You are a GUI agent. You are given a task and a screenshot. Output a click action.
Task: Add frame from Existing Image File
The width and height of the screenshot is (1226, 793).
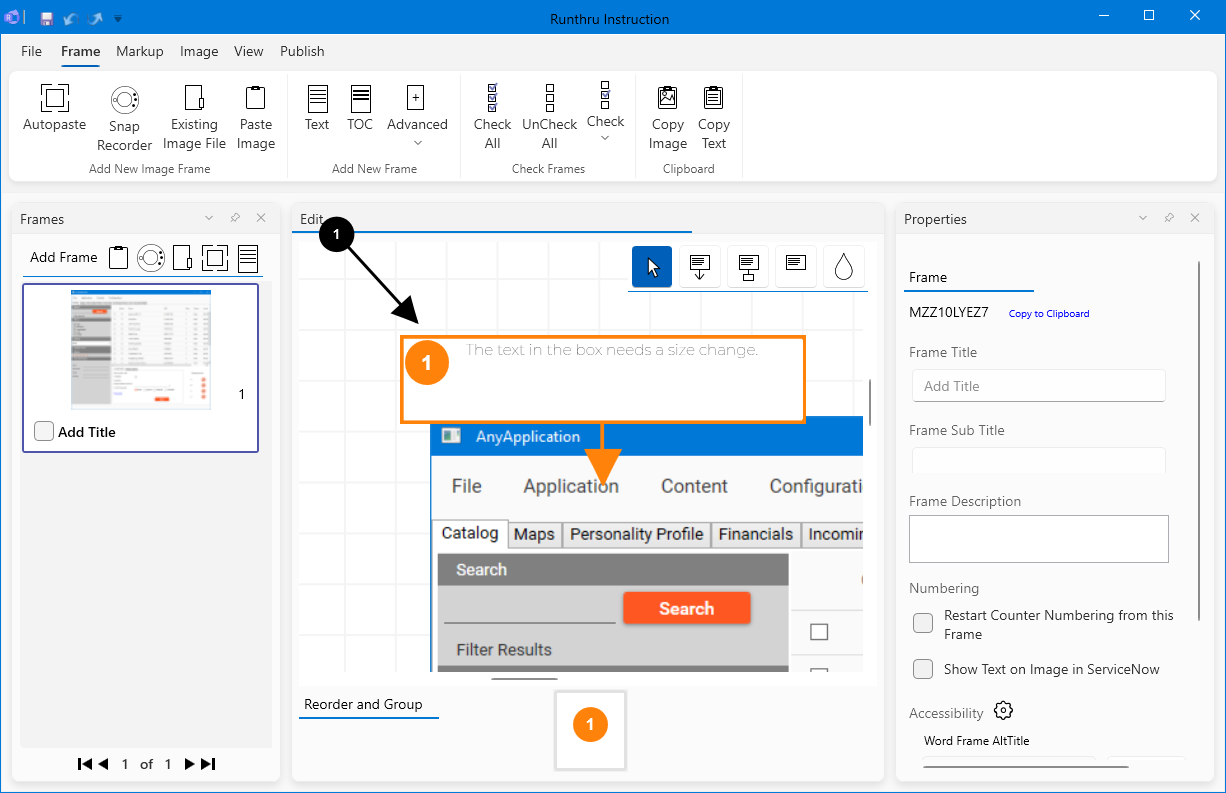coord(194,98)
